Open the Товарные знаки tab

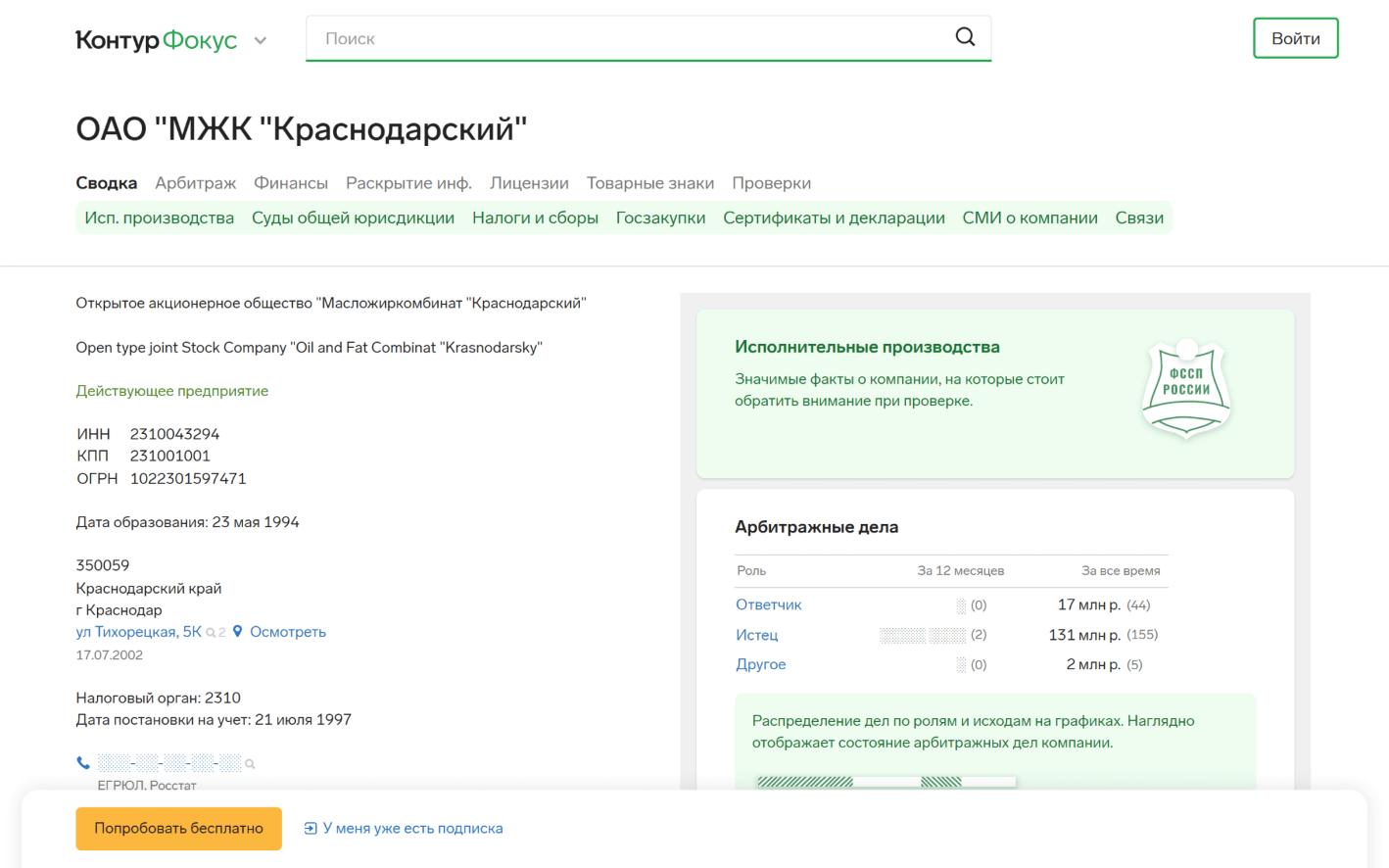pyautogui.click(x=650, y=183)
